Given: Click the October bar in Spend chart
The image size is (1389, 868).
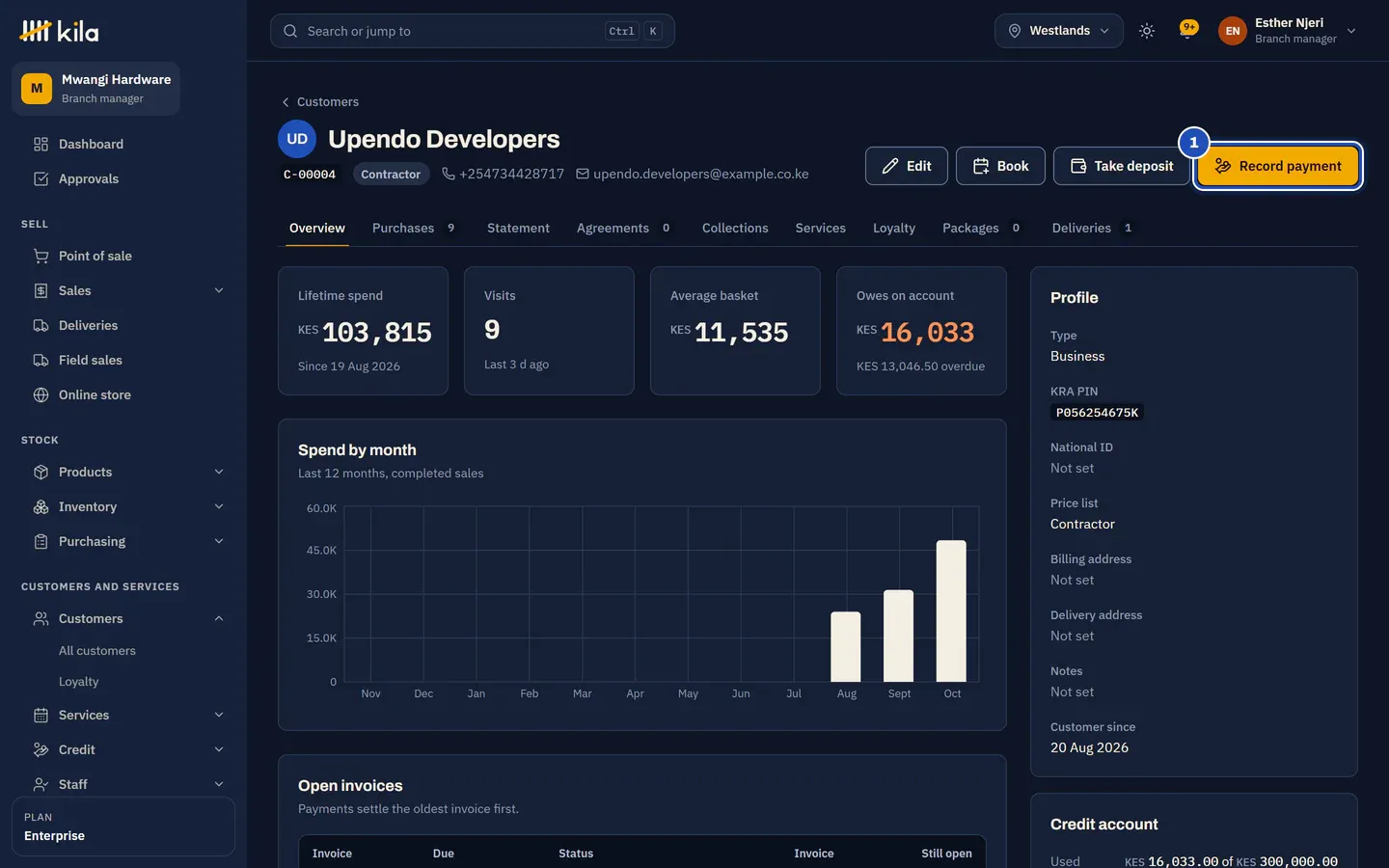Looking at the screenshot, I should pyautogui.click(x=951, y=610).
